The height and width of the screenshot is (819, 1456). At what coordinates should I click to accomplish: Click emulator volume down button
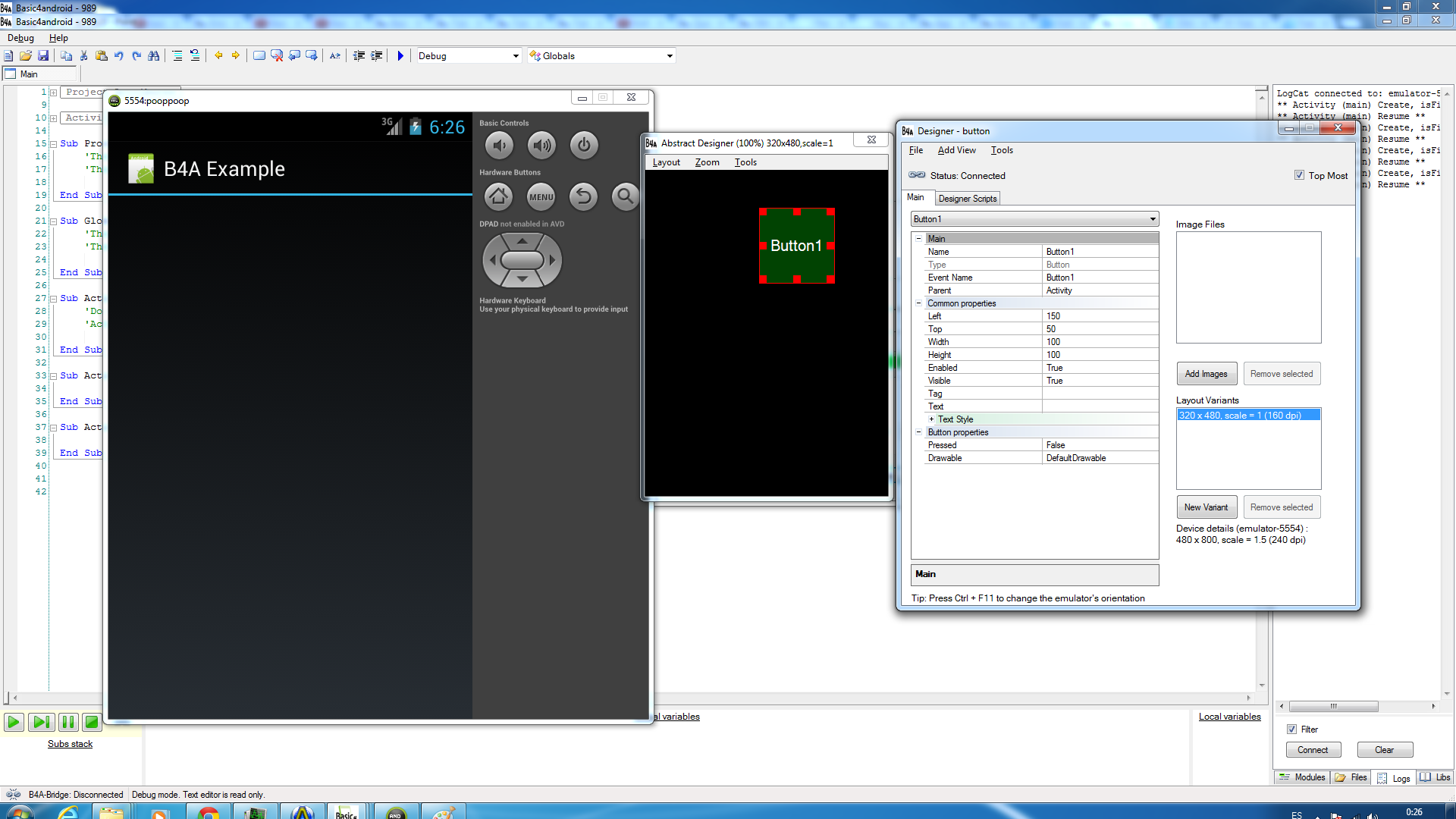(499, 146)
